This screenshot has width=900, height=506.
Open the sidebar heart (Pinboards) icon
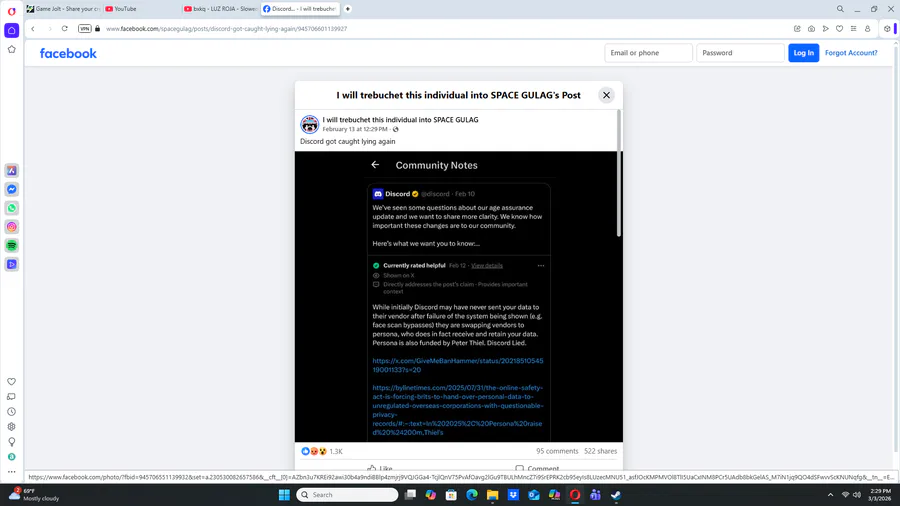click(x=11, y=382)
